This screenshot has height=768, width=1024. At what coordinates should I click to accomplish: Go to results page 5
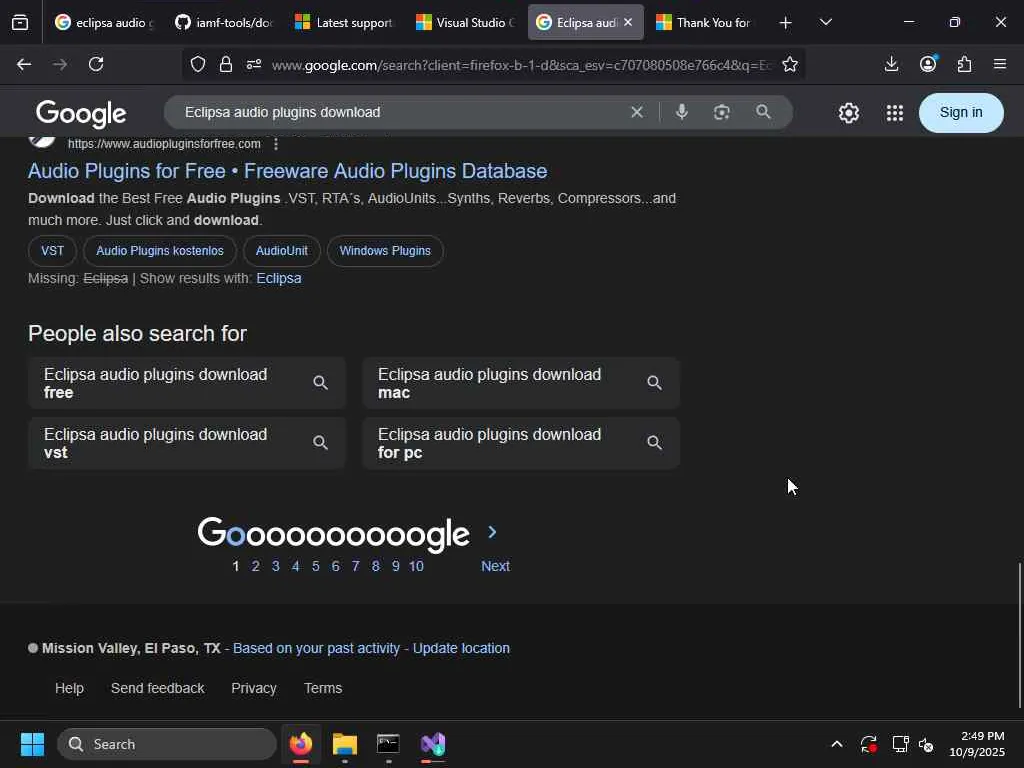(x=315, y=566)
